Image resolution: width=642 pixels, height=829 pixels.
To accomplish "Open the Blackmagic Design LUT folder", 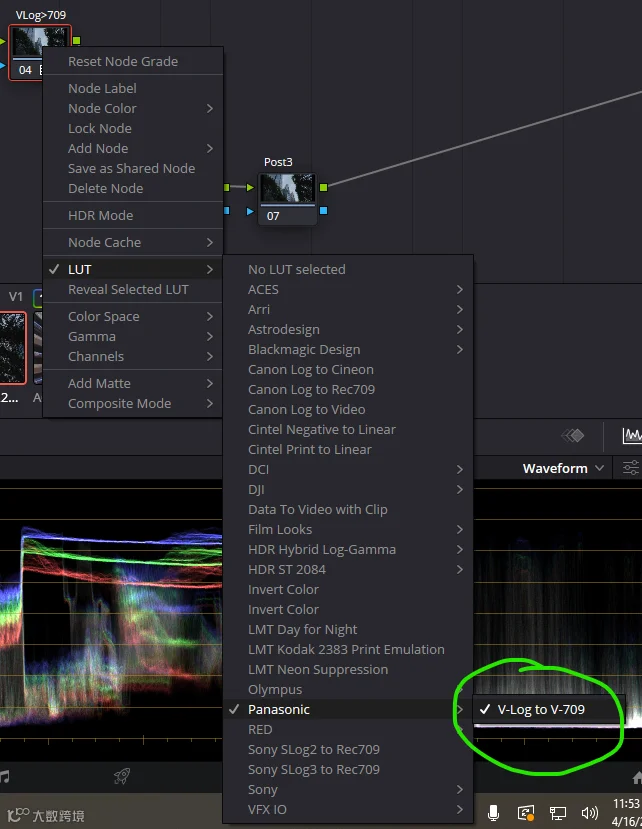I will click(347, 350).
